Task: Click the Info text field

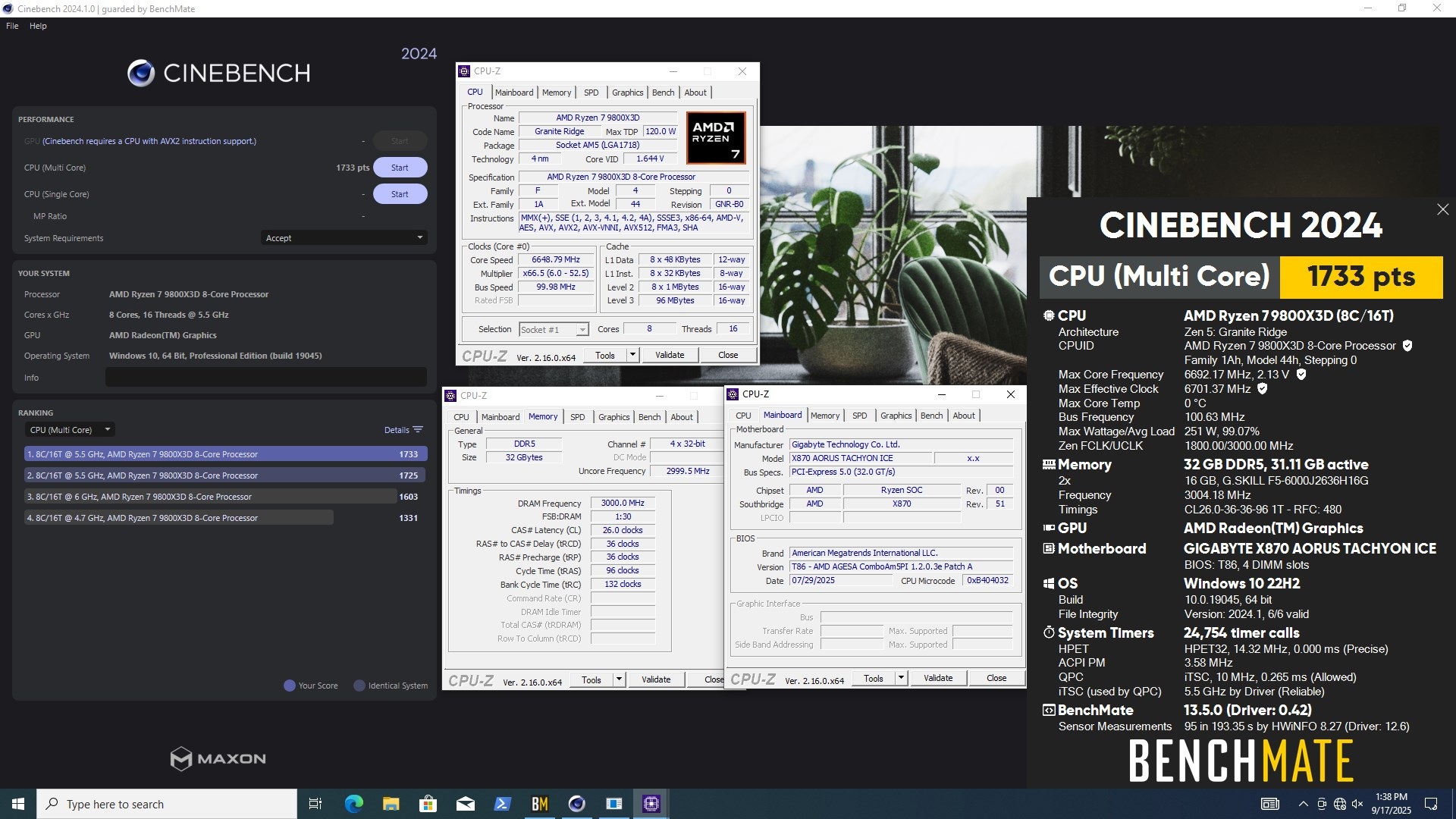Action: (x=265, y=378)
